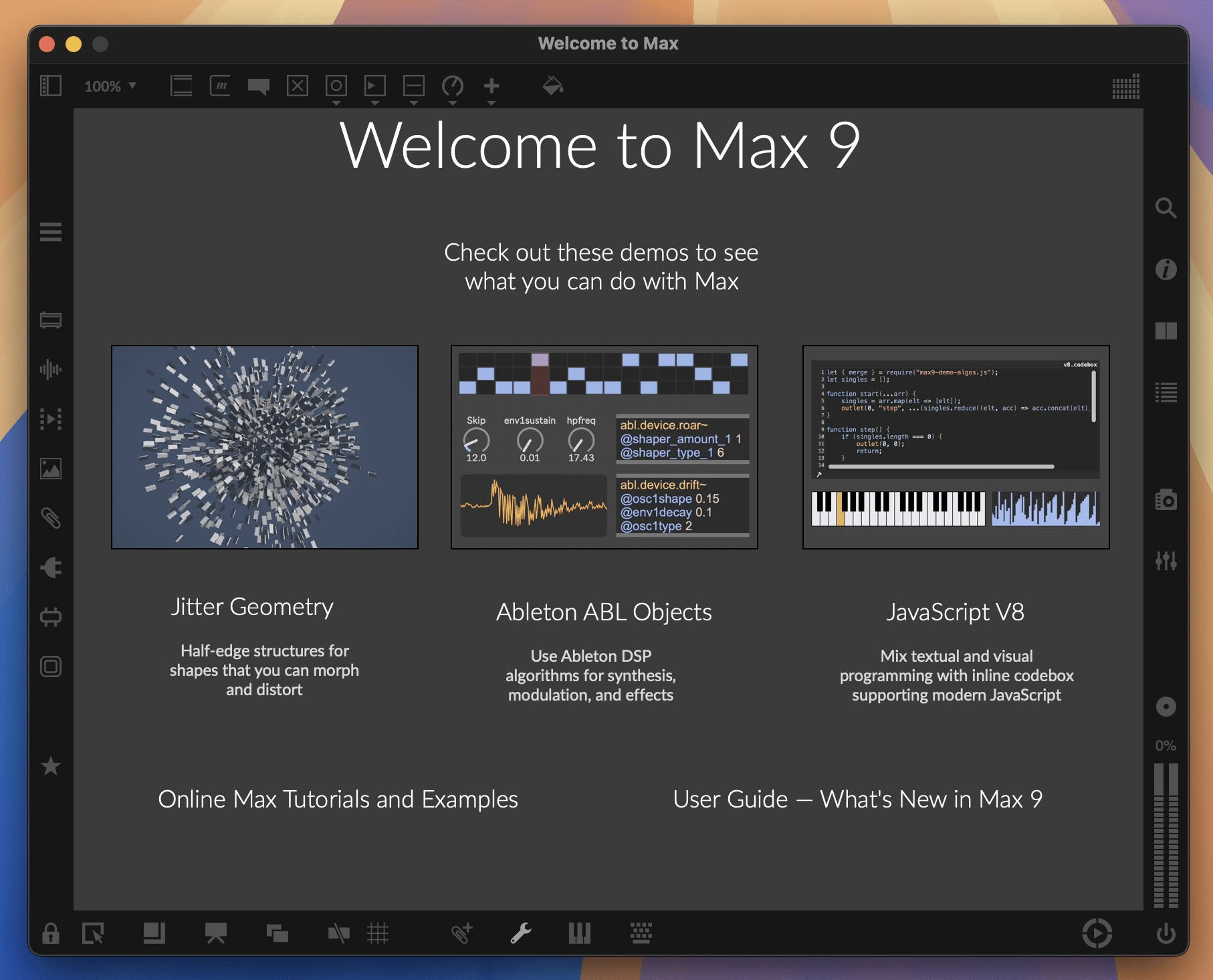This screenshot has height=980, width=1213.
Task: Open patcher settings with the wrench icon
Action: [x=522, y=933]
